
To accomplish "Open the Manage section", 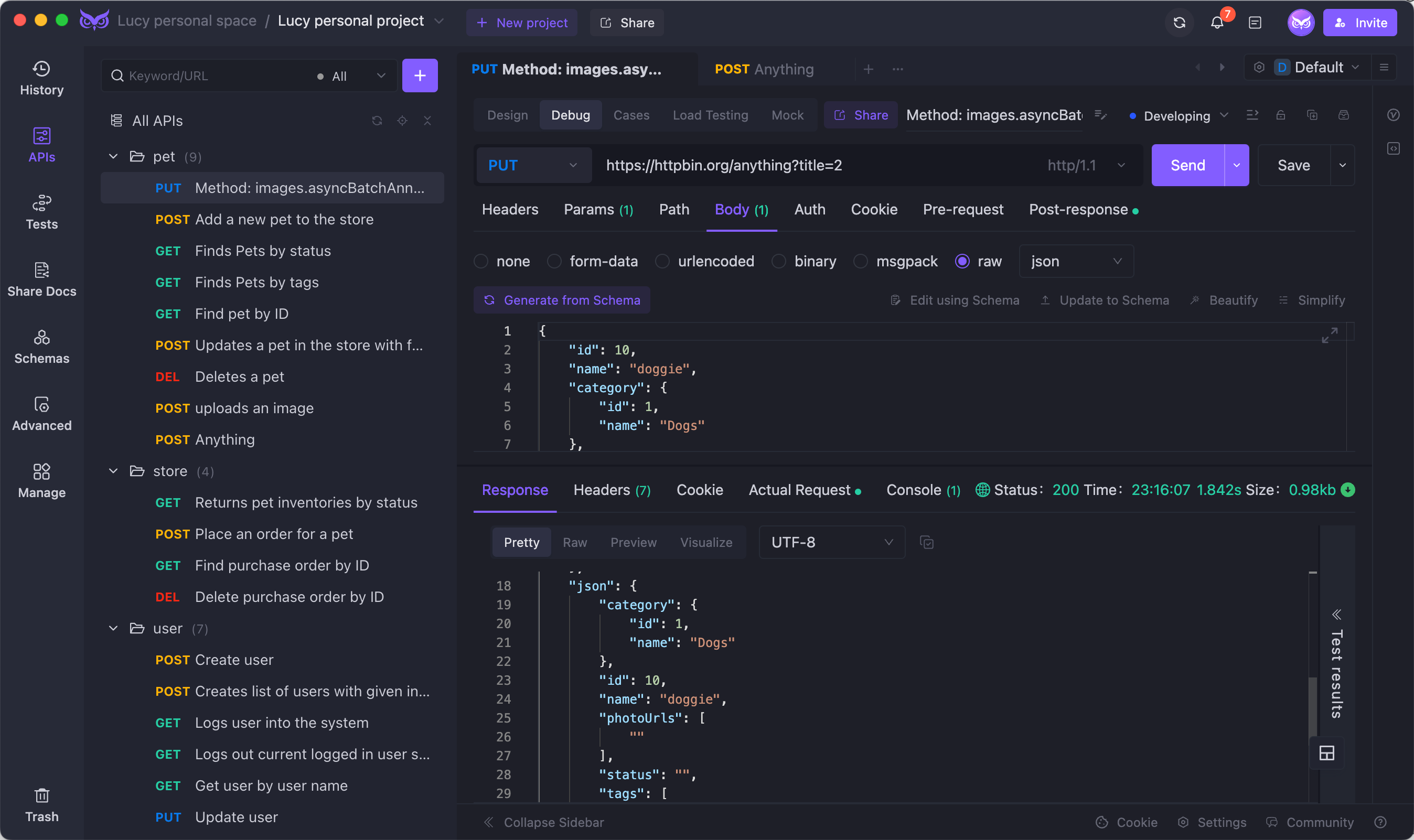I will [41, 481].
